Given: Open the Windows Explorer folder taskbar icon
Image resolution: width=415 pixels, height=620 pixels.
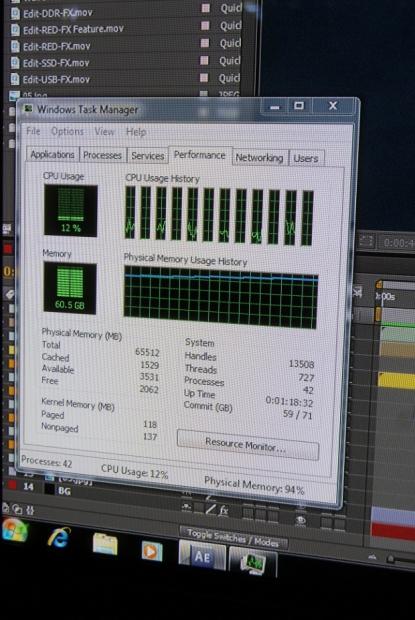Looking at the screenshot, I should tap(105, 544).
